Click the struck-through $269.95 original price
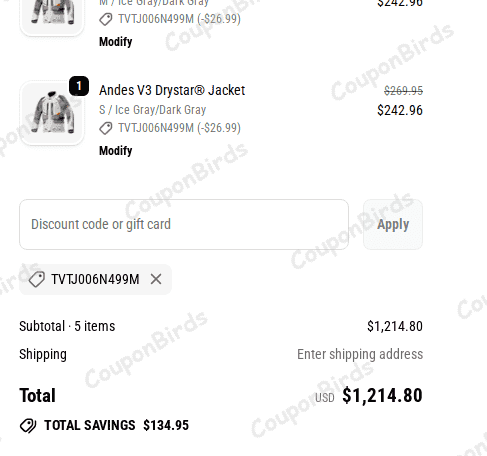Image resolution: width=487 pixels, height=456 pixels. [x=403, y=91]
